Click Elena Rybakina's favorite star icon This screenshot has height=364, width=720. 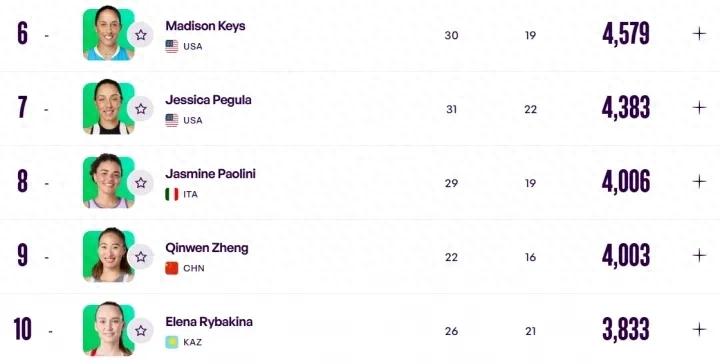pos(141,330)
